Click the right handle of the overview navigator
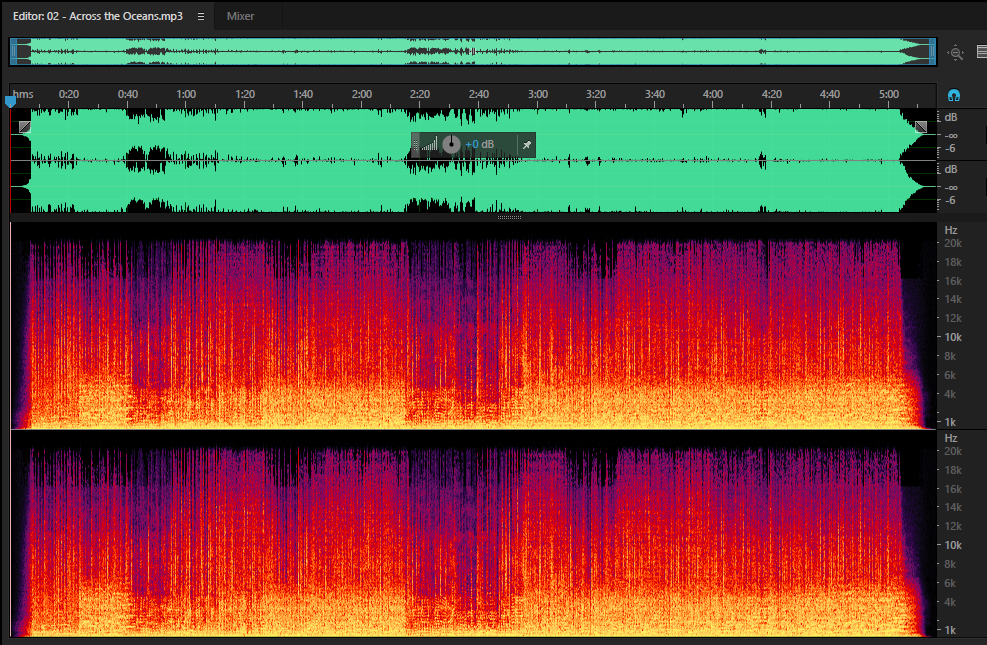Screen dimensions: 987x645 point(932,52)
